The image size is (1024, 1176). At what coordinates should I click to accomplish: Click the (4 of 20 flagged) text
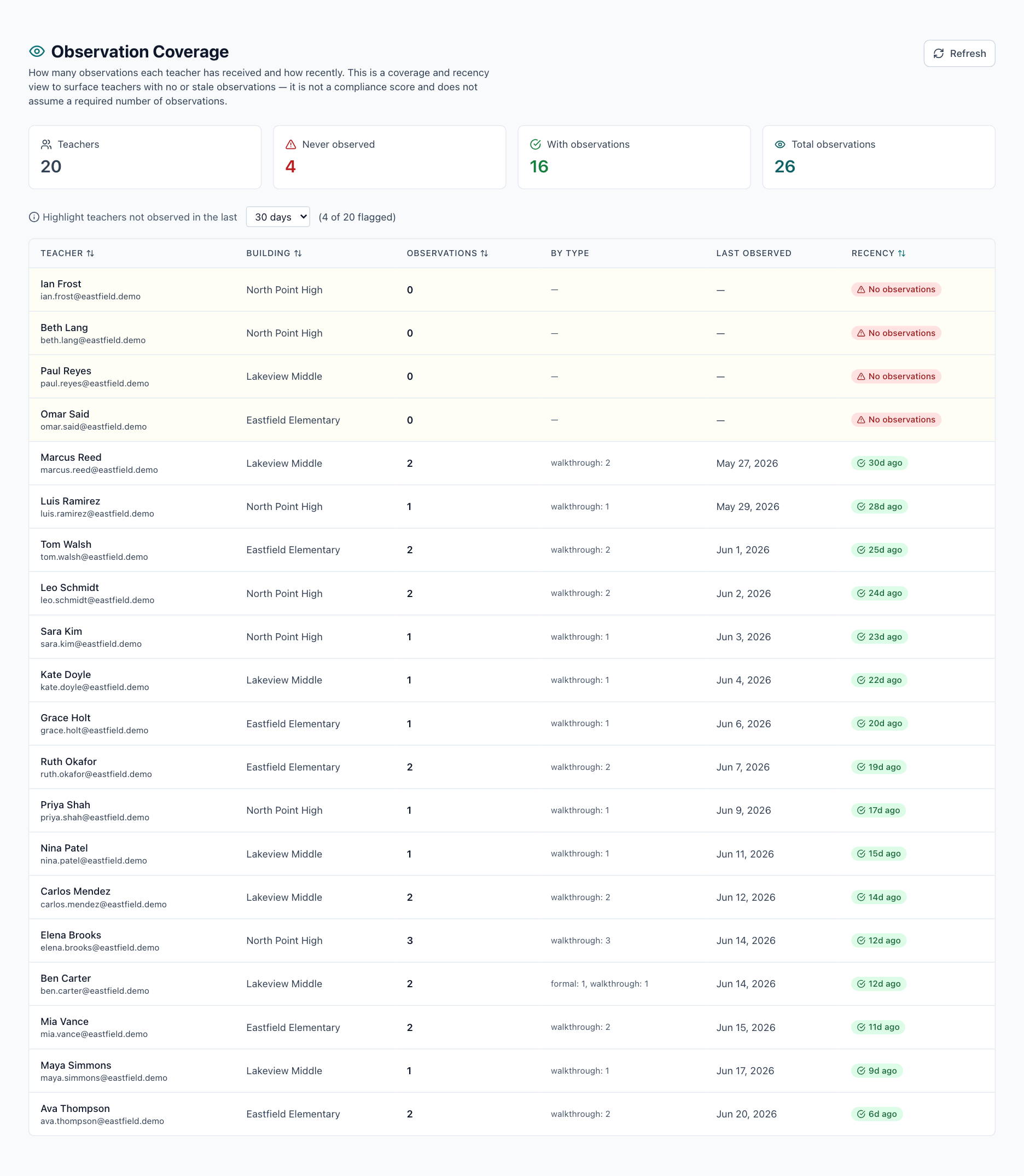[357, 217]
